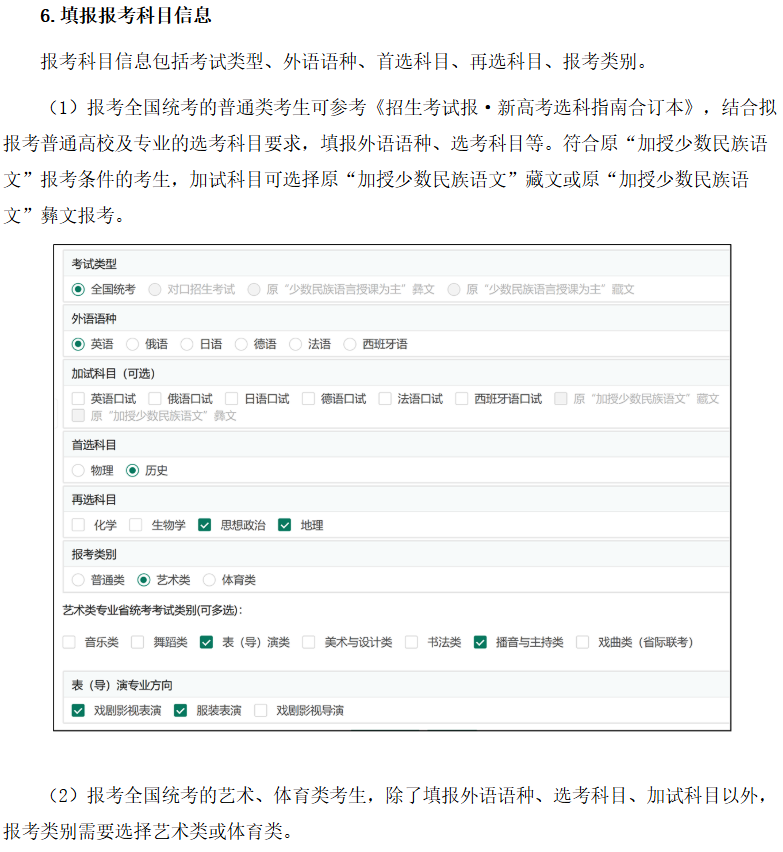
Task: Uncheck the 思想政治 subject checkbox
Action: coord(205,524)
